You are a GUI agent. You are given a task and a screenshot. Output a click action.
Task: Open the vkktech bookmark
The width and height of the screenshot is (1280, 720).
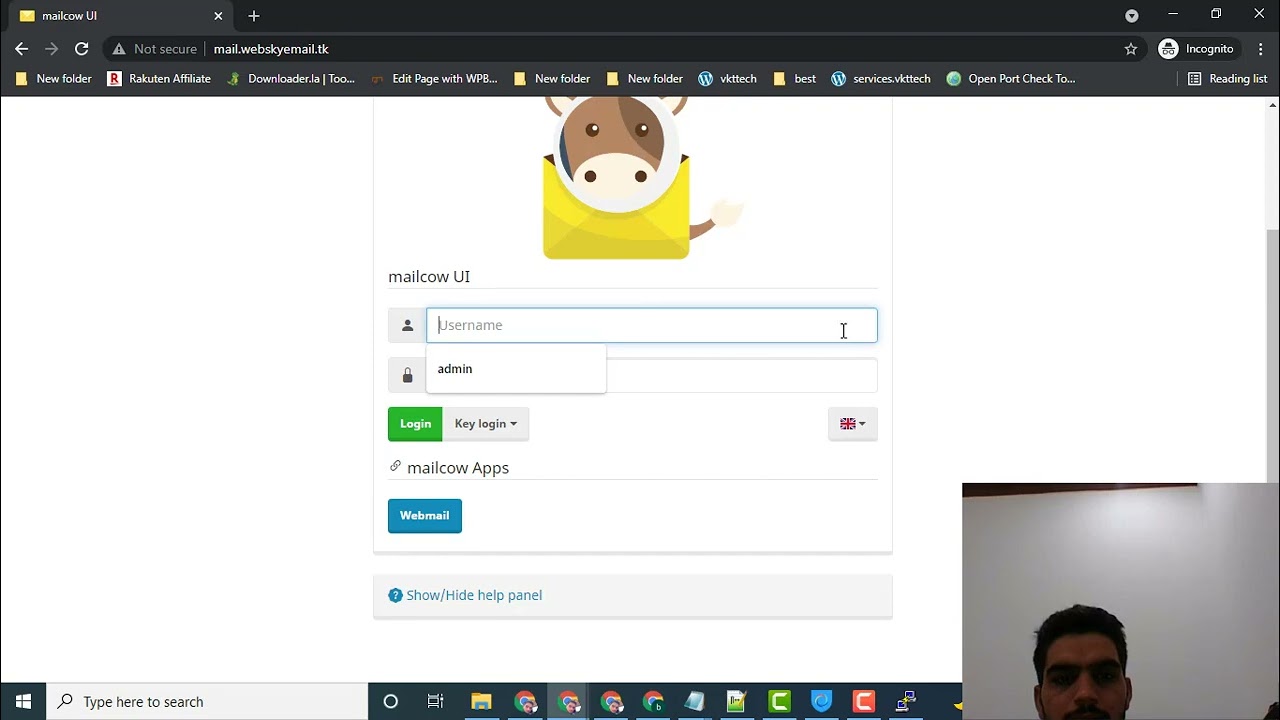tap(727, 78)
